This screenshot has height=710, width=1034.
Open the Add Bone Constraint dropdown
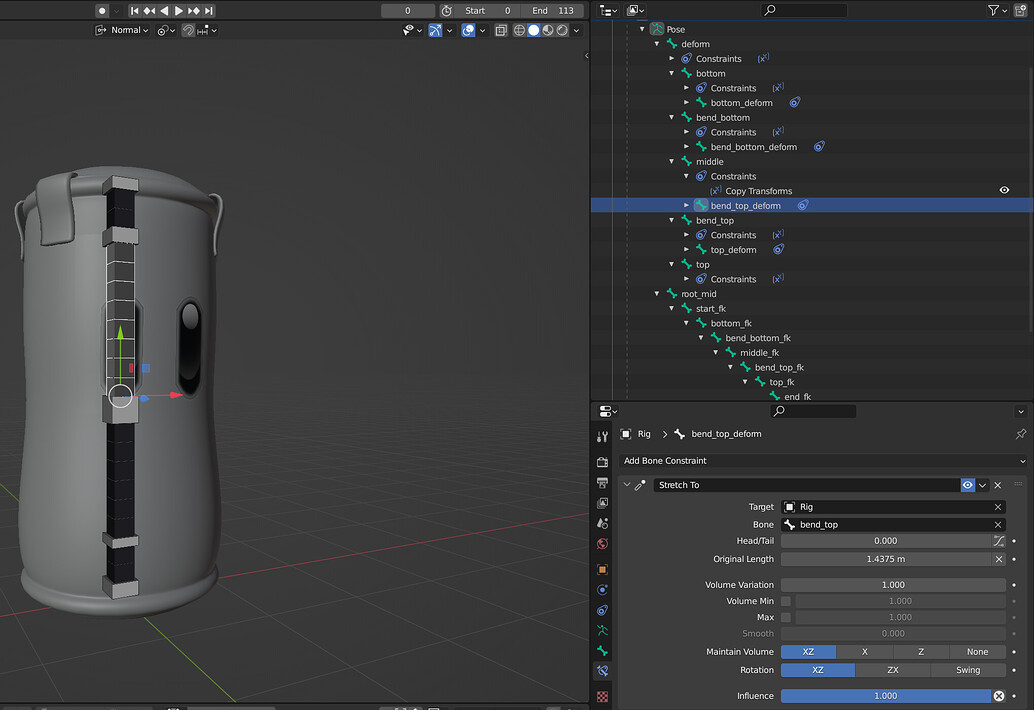[x=824, y=461]
